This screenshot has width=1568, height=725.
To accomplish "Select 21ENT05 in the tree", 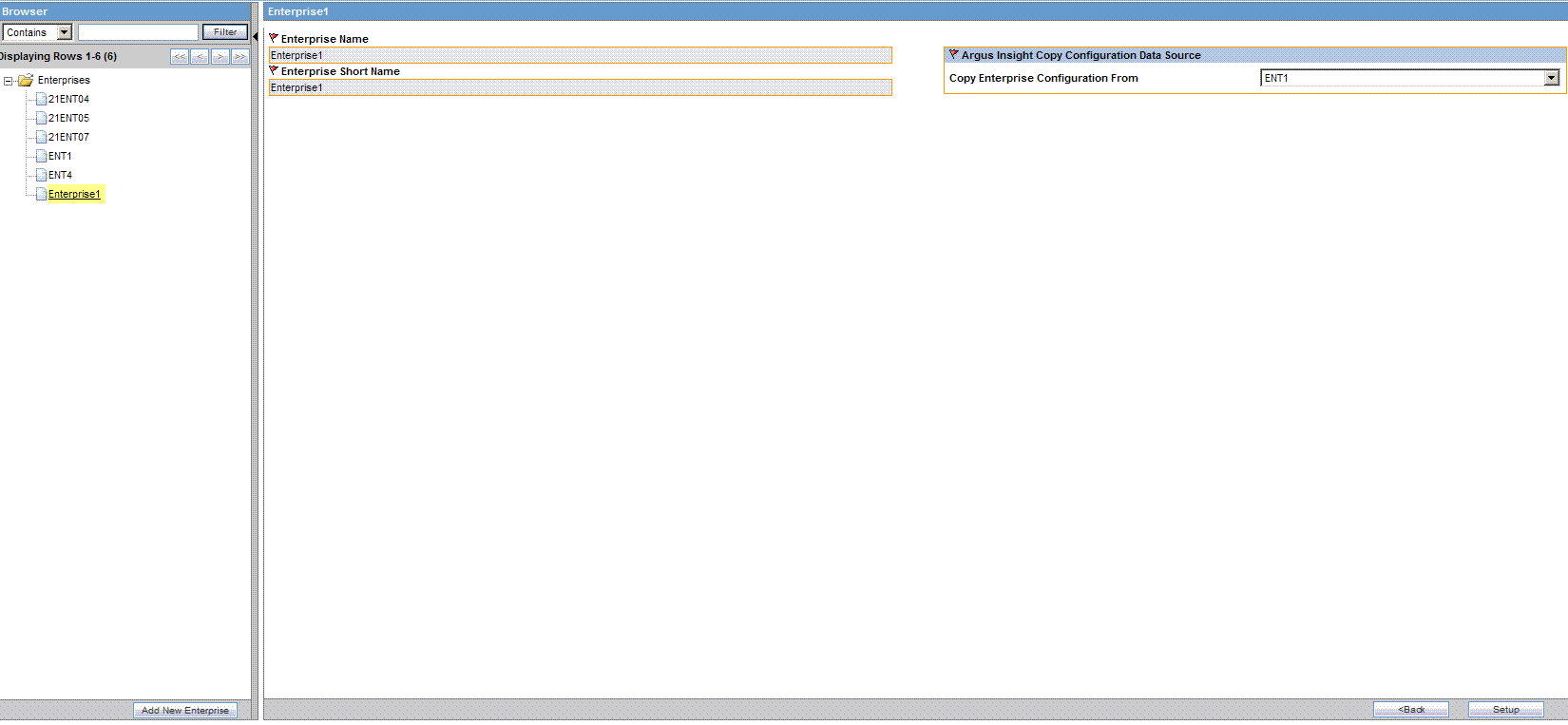I will coord(68,118).
